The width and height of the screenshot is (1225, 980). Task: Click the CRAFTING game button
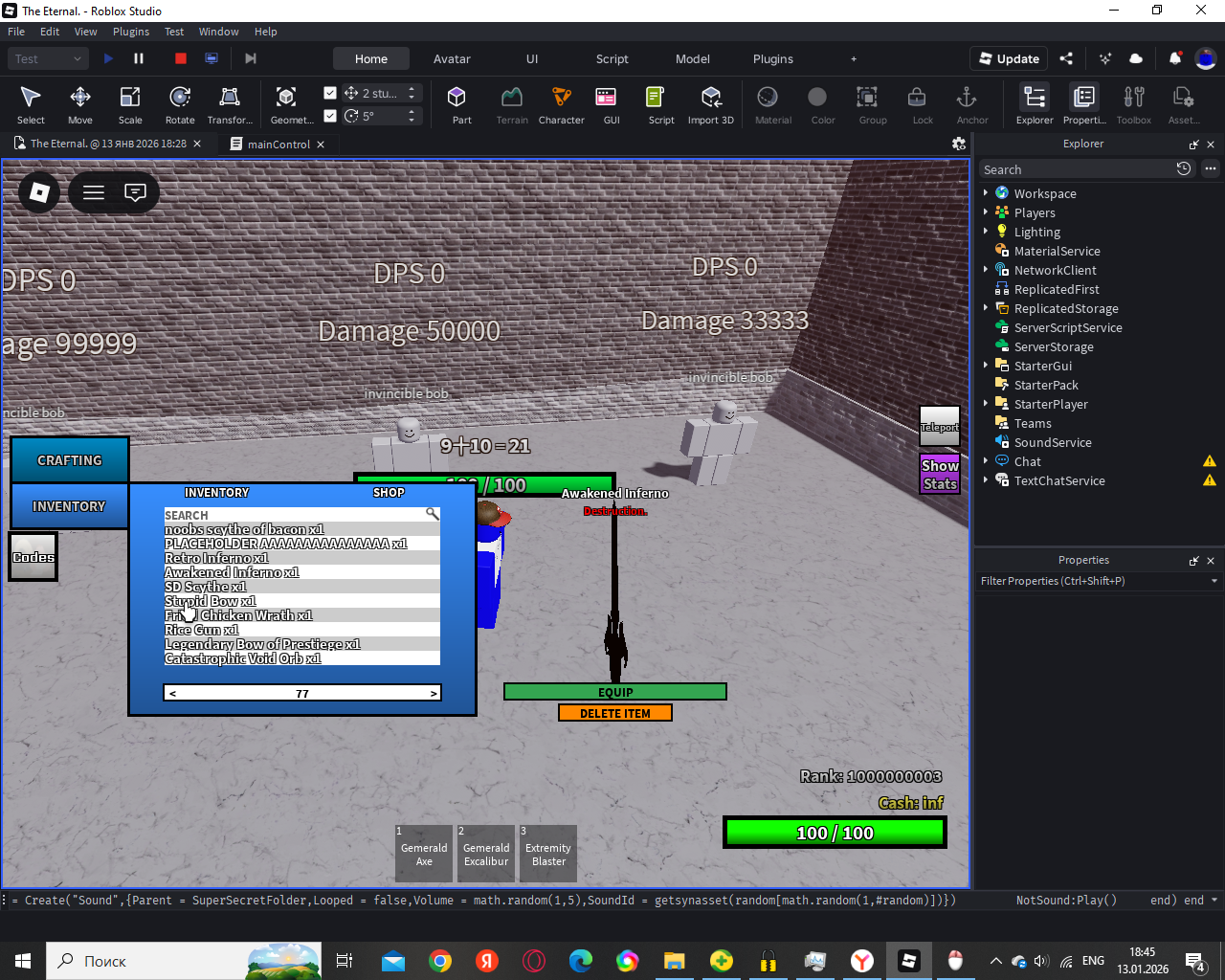point(70,460)
